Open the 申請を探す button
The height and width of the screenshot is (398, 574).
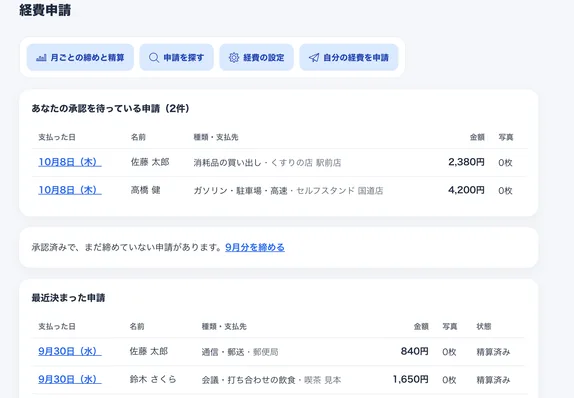[x=176, y=57]
